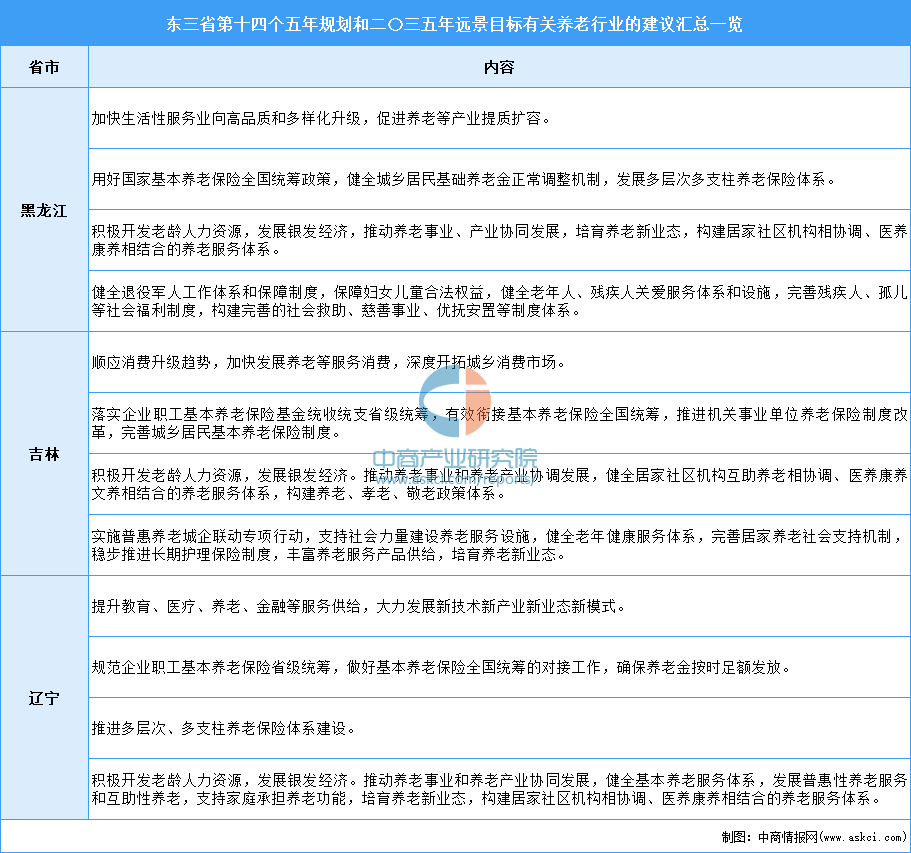Select row starting 用好国家基本养老保险全国统筹政策
The width and height of the screenshot is (911, 853).
[499, 180]
